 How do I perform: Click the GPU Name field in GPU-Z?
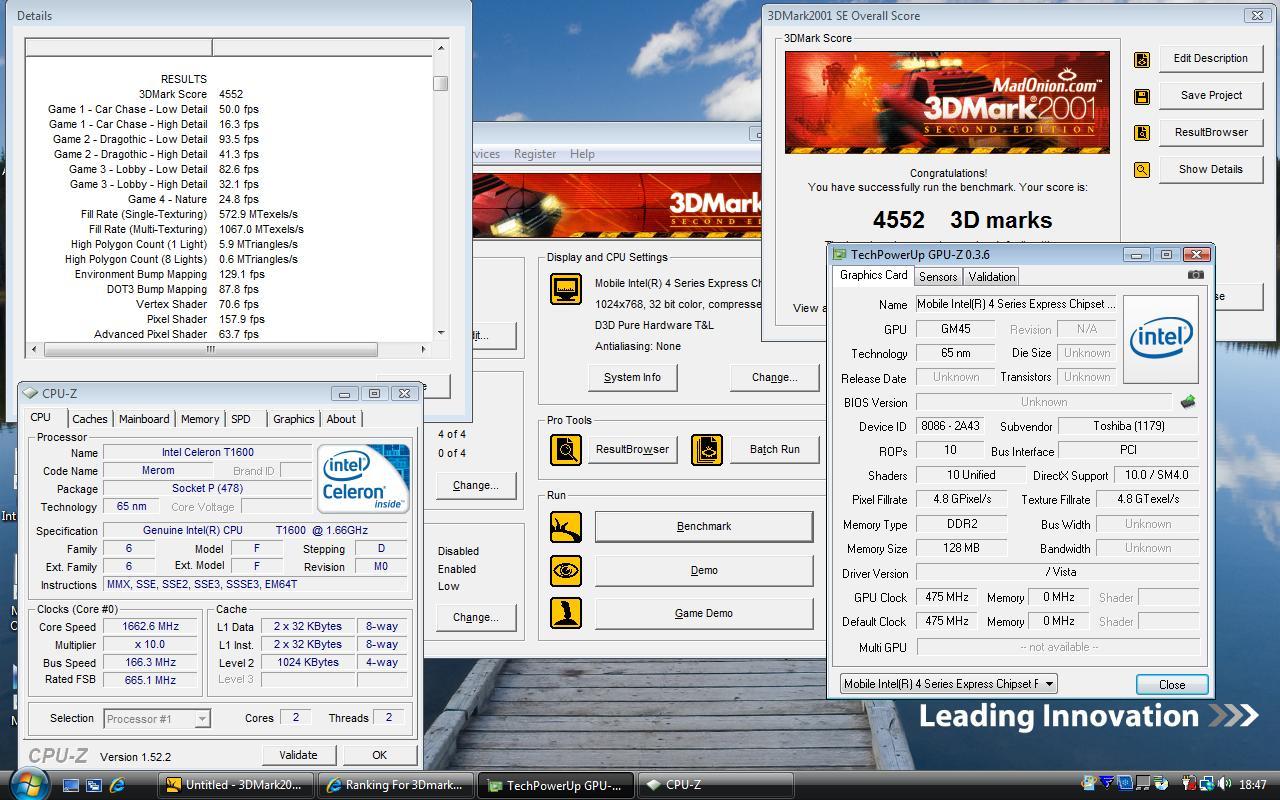pos(1015,304)
